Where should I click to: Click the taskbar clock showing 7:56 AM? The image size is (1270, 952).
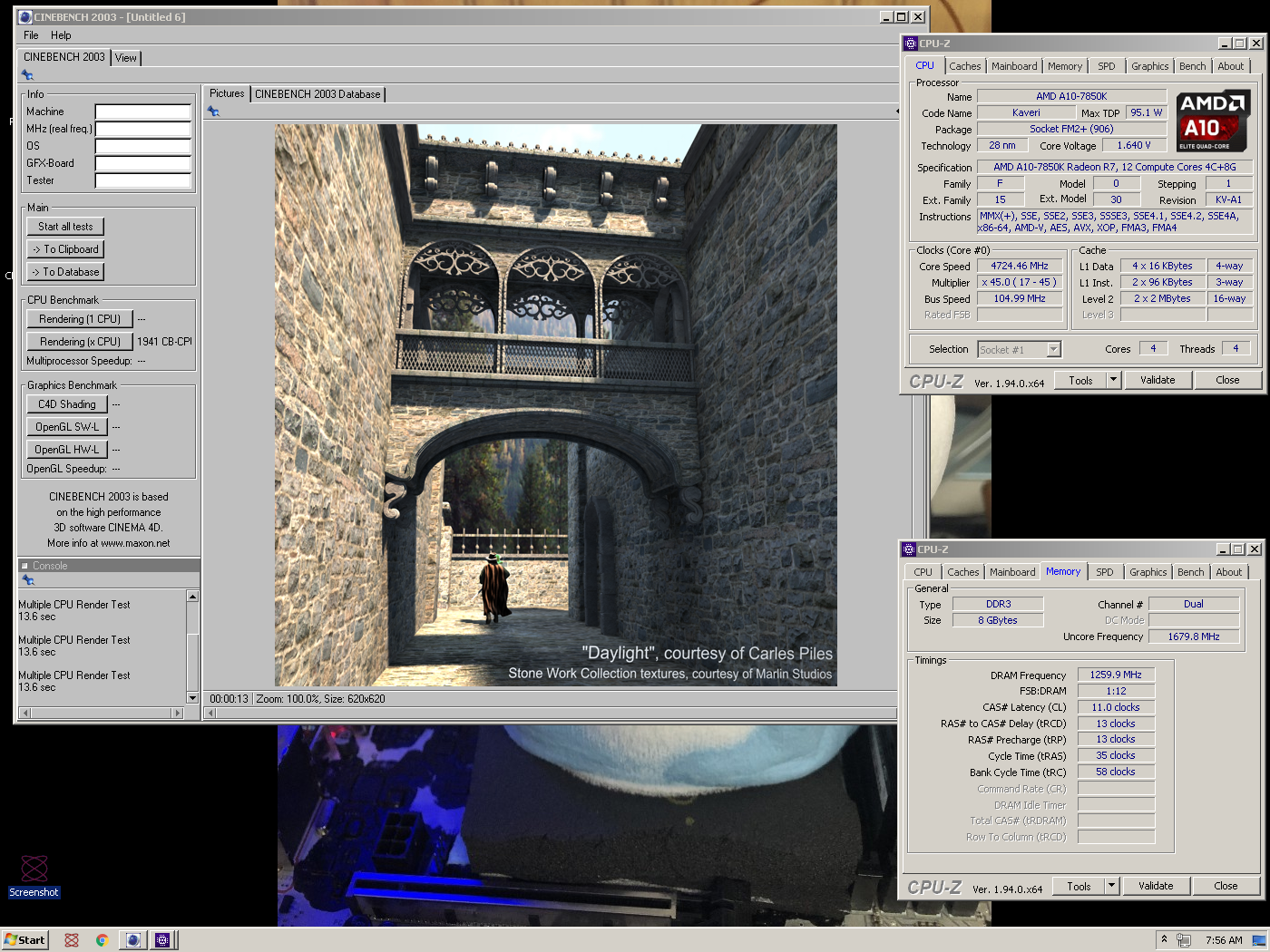point(1224,940)
